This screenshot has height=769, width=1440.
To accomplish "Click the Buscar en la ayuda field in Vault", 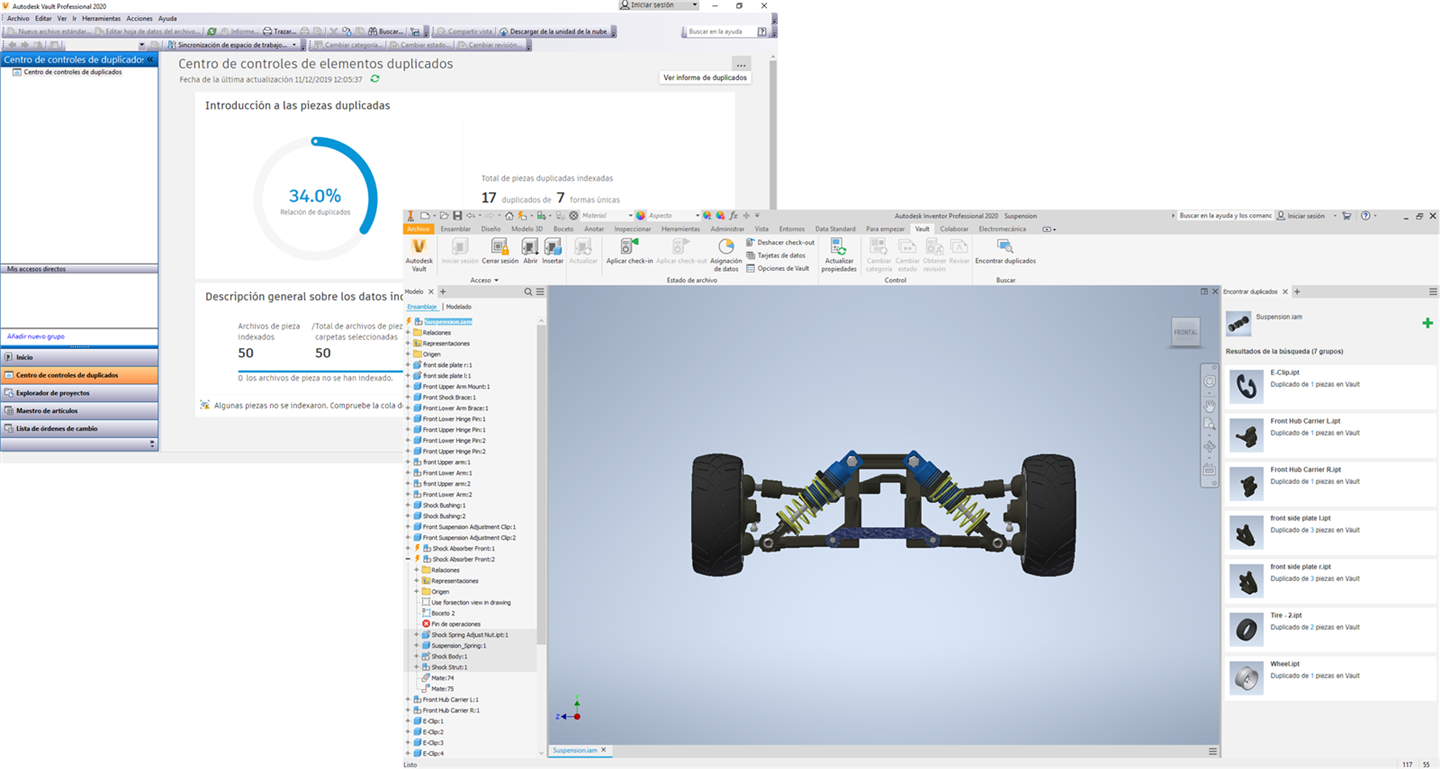I will (720, 31).
